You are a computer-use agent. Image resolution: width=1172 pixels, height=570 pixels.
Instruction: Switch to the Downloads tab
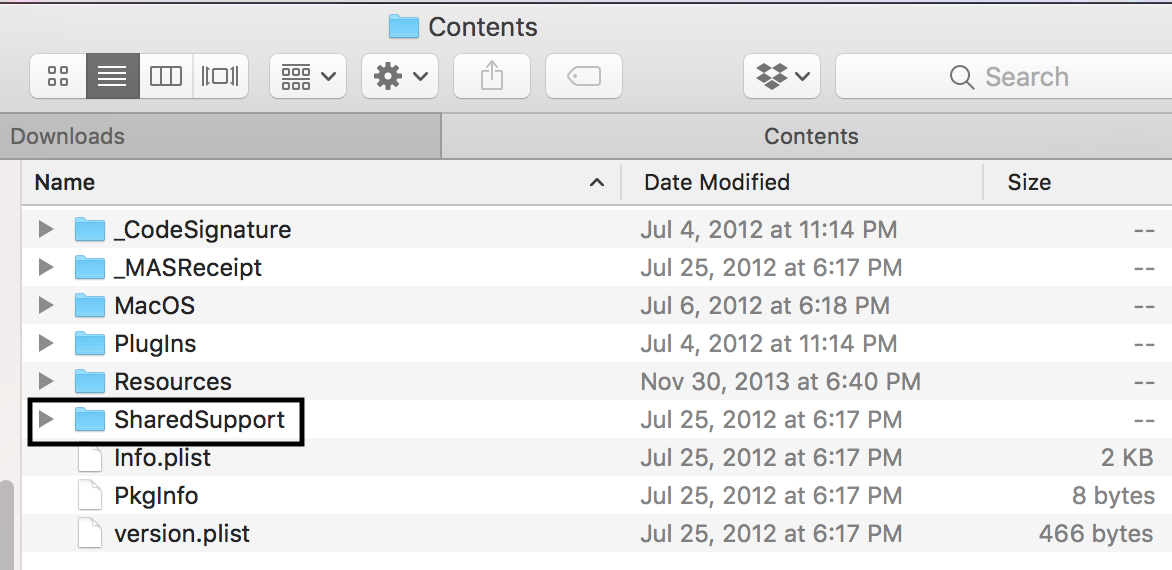(x=220, y=136)
